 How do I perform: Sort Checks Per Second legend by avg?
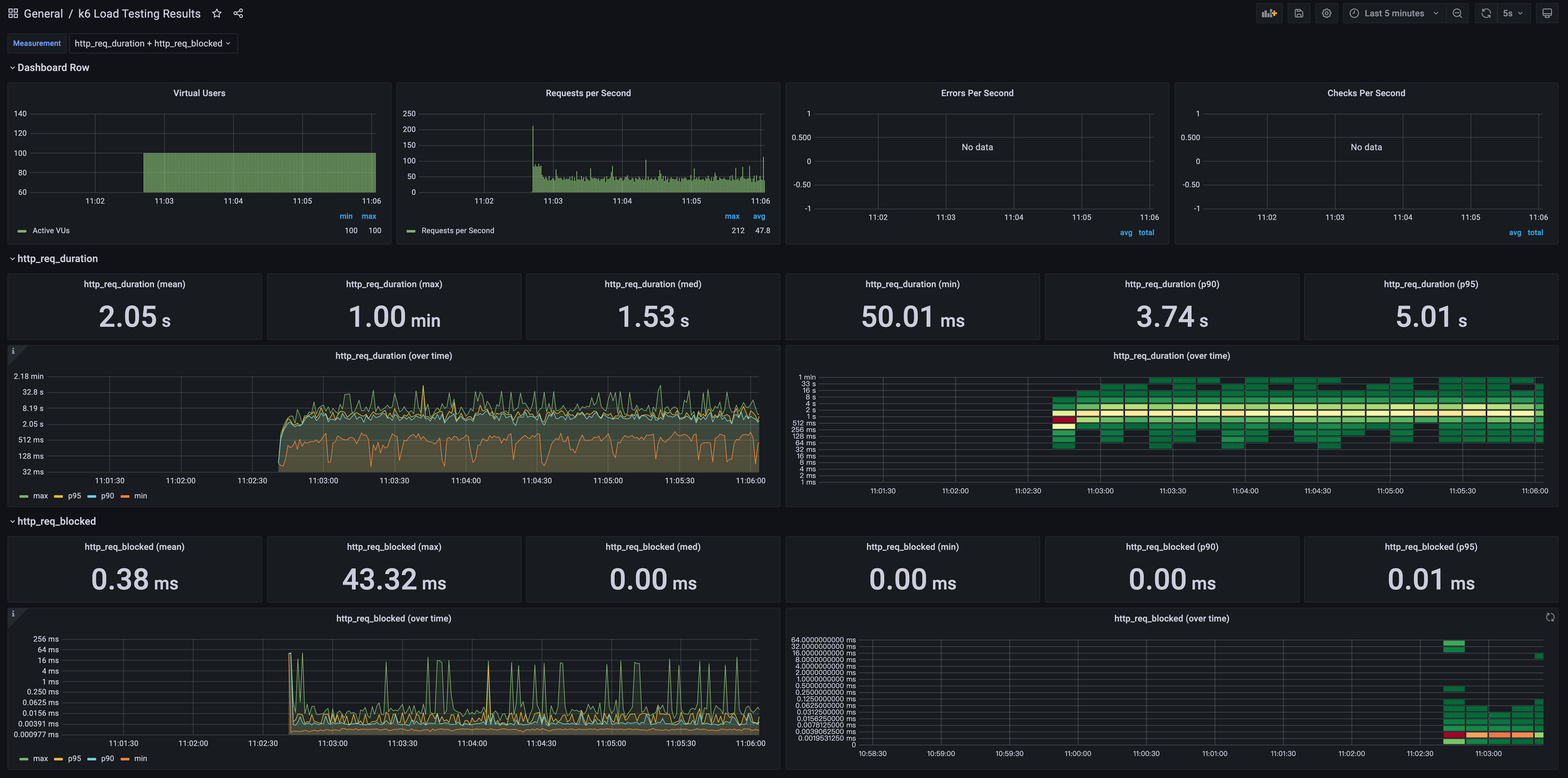coord(1515,233)
